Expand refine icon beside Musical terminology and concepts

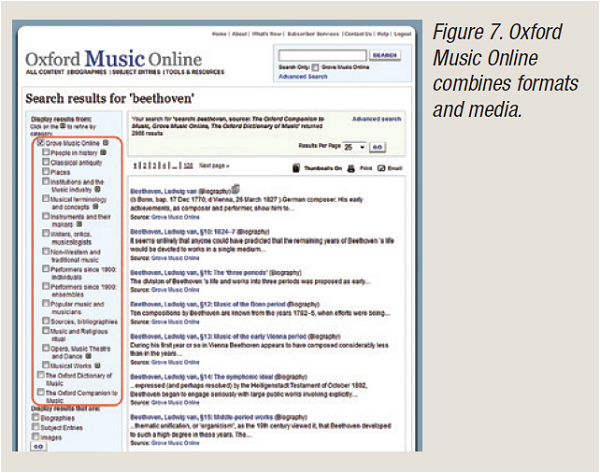pos(95,207)
